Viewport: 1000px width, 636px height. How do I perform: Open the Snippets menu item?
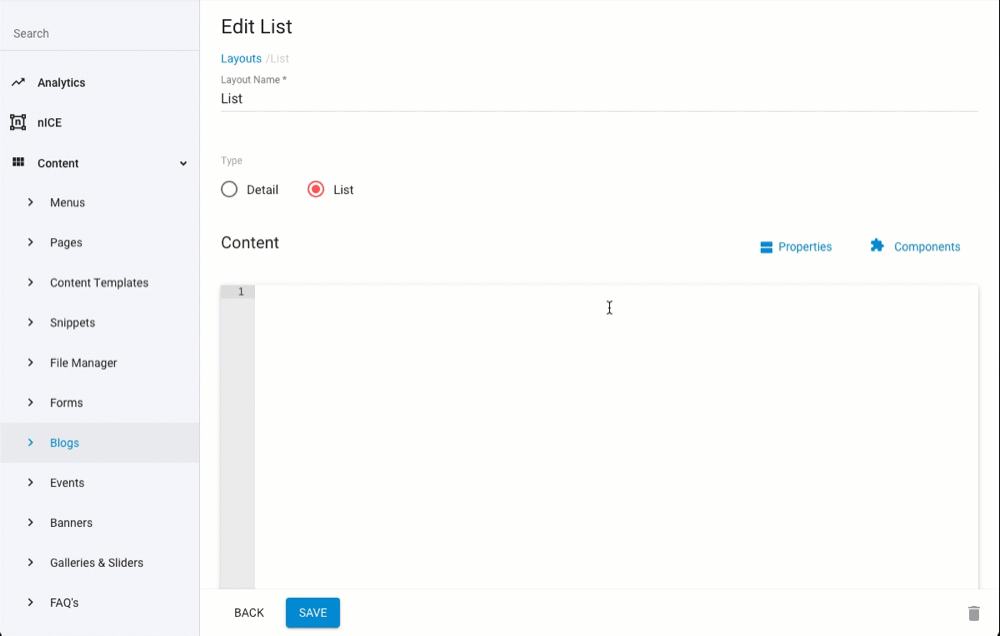point(73,323)
